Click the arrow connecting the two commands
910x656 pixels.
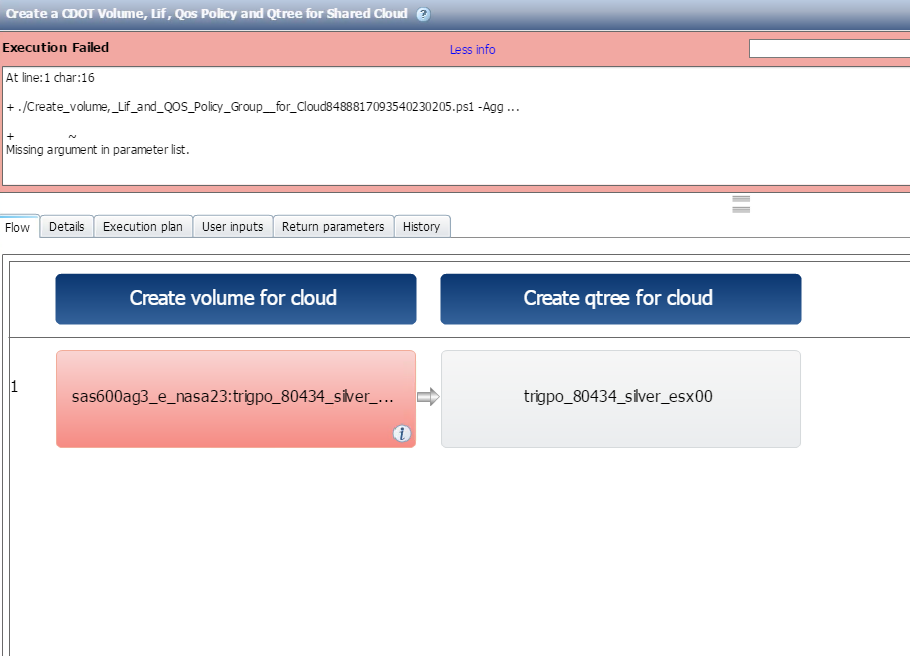[x=428, y=398]
